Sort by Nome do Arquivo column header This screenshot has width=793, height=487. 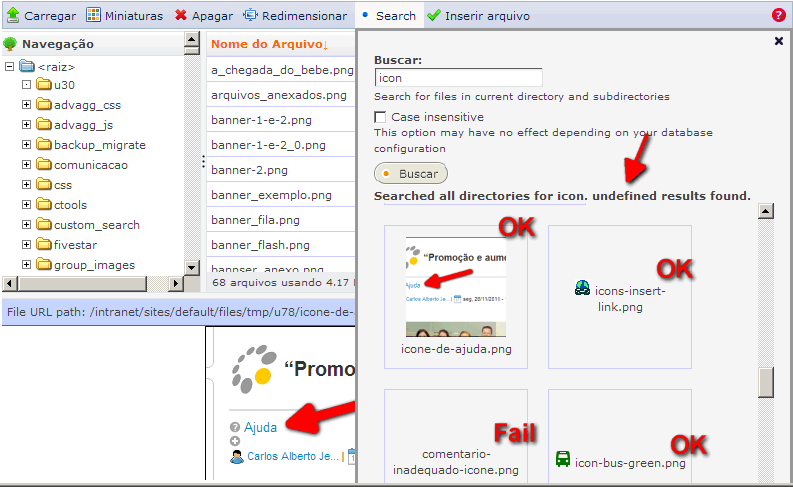pos(270,44)
